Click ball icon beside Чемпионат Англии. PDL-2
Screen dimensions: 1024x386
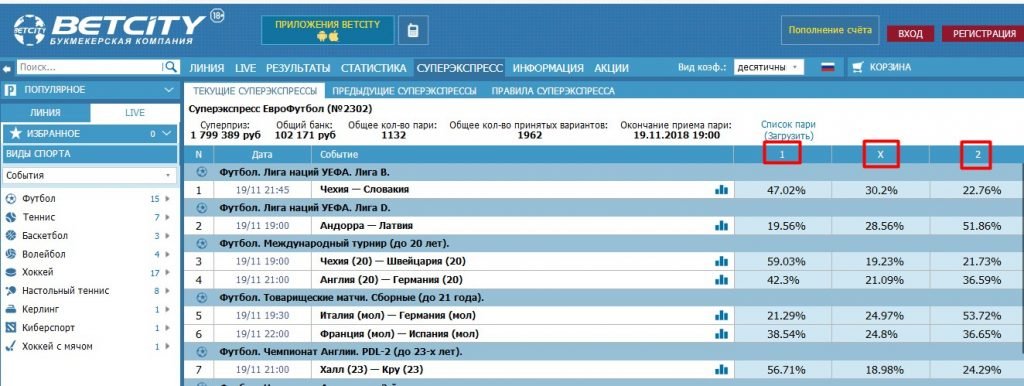(202, 352)
